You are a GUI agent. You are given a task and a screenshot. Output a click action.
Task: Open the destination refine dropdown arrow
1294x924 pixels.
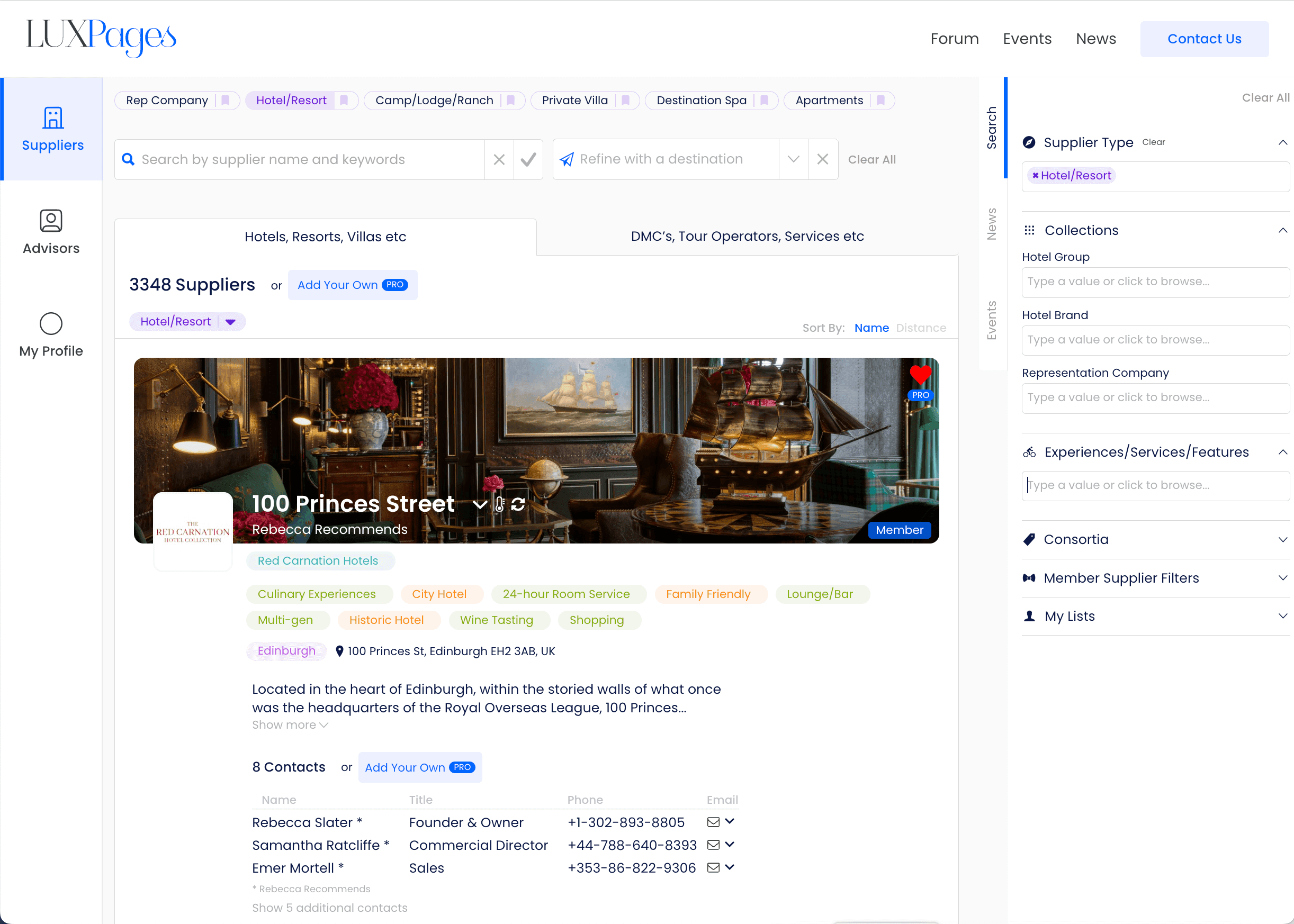coord(793,159)
